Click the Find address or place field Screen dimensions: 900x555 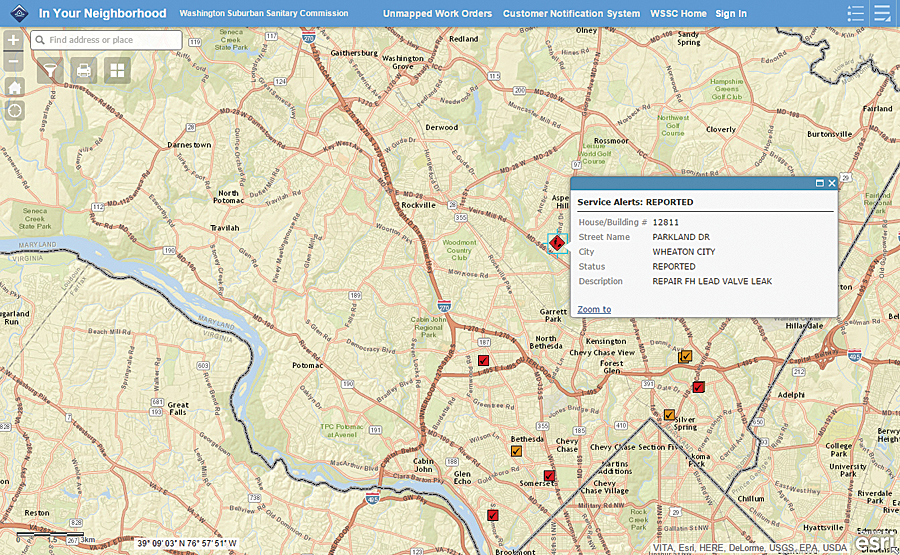[106, 40]
